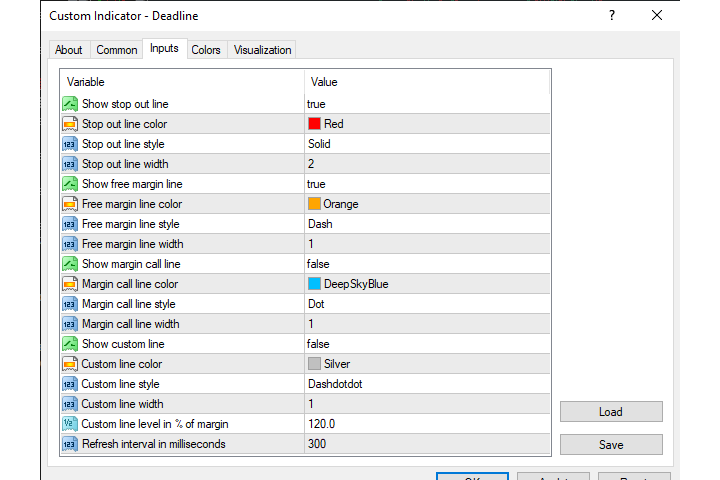Click the 123 icon beside Stop out line width
This screenshot has height=480, width=720.
(x=70, y=164)
